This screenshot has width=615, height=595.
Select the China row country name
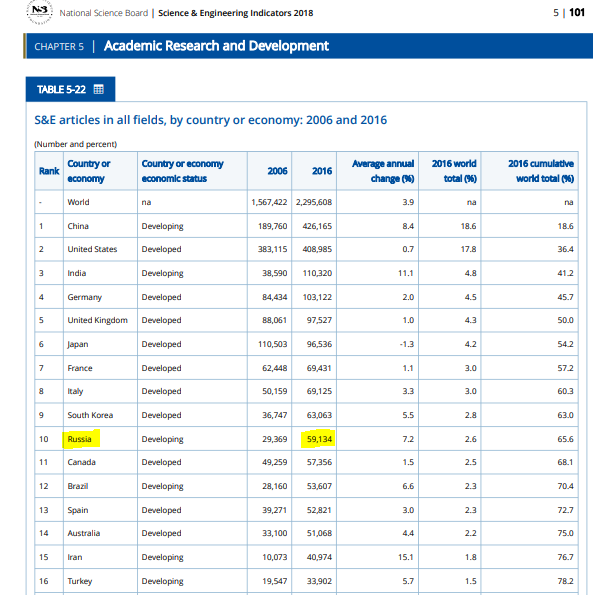tap(78, 226)
